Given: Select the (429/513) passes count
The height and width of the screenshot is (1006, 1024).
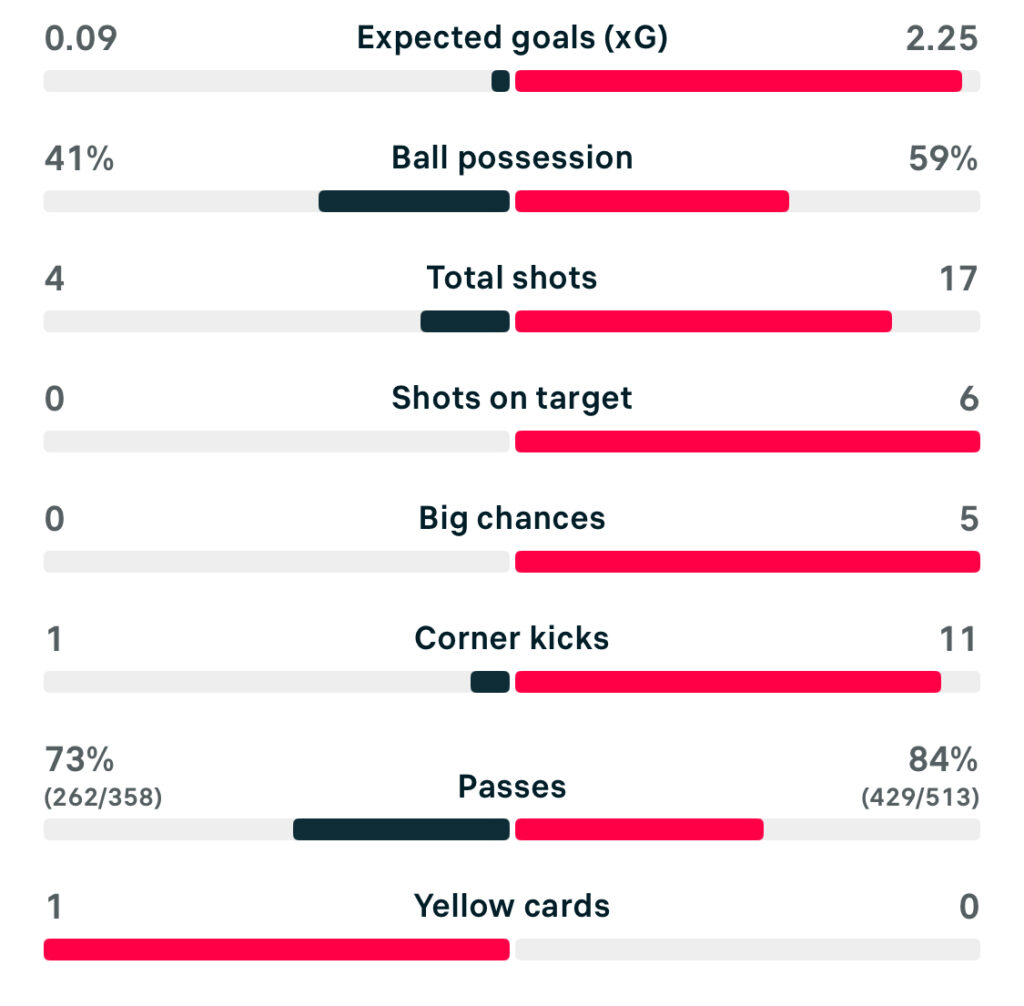Looking at the screenshot, I should tap(919, 798).
